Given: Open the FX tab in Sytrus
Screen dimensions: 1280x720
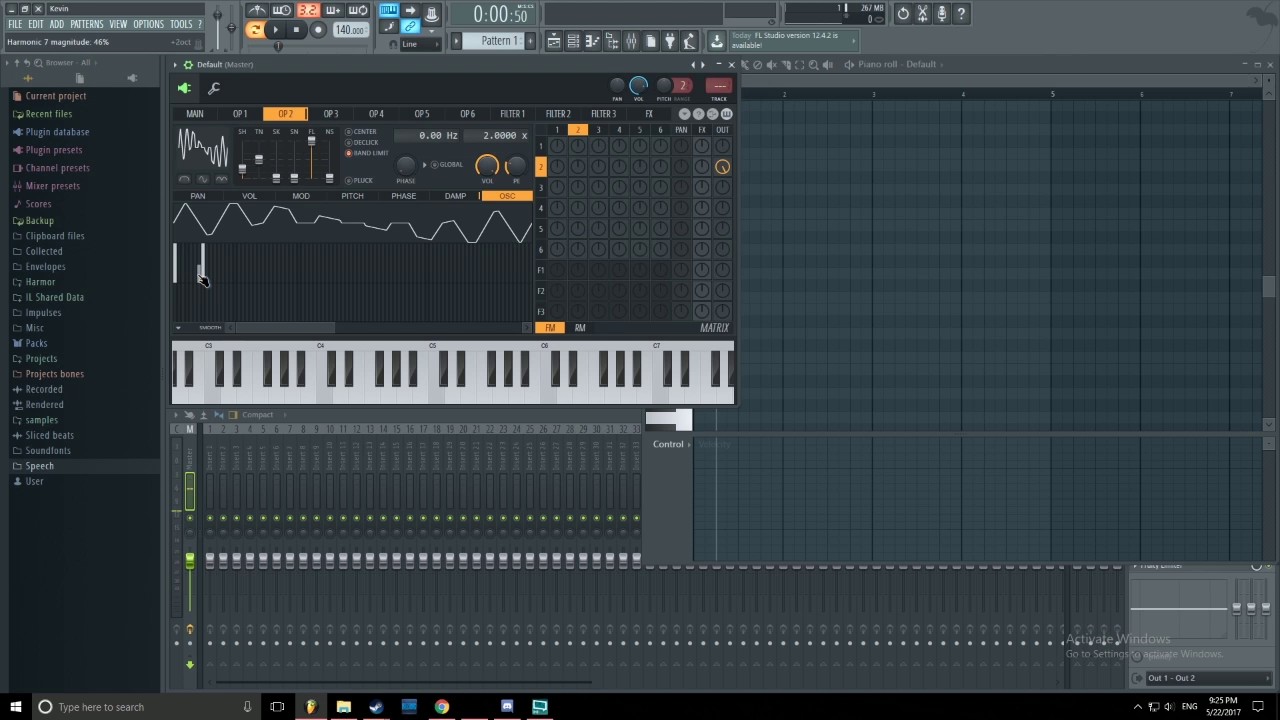Looking at the screenshot, I should click(649, 114).
